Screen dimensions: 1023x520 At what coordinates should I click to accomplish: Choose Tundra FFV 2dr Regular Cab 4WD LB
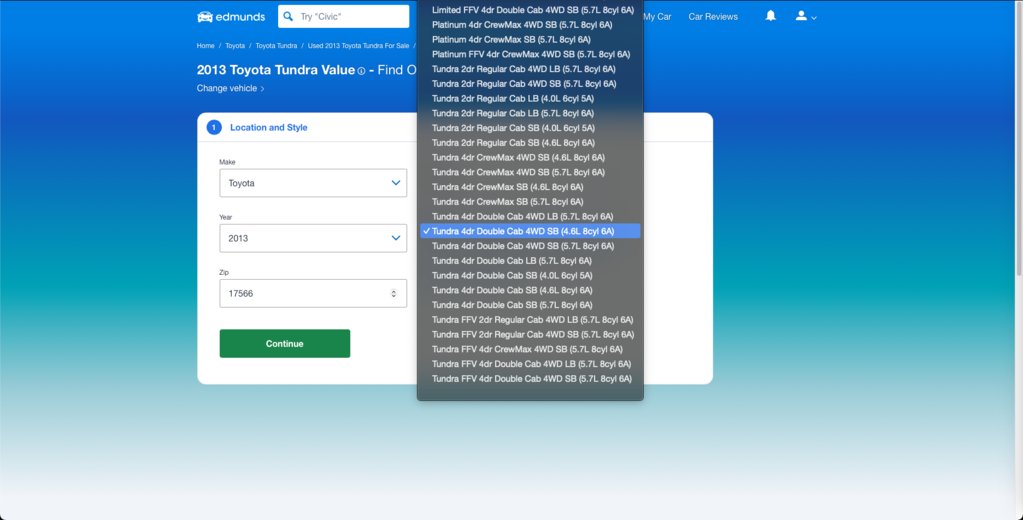pyautogui.click(x=530, y=320)
